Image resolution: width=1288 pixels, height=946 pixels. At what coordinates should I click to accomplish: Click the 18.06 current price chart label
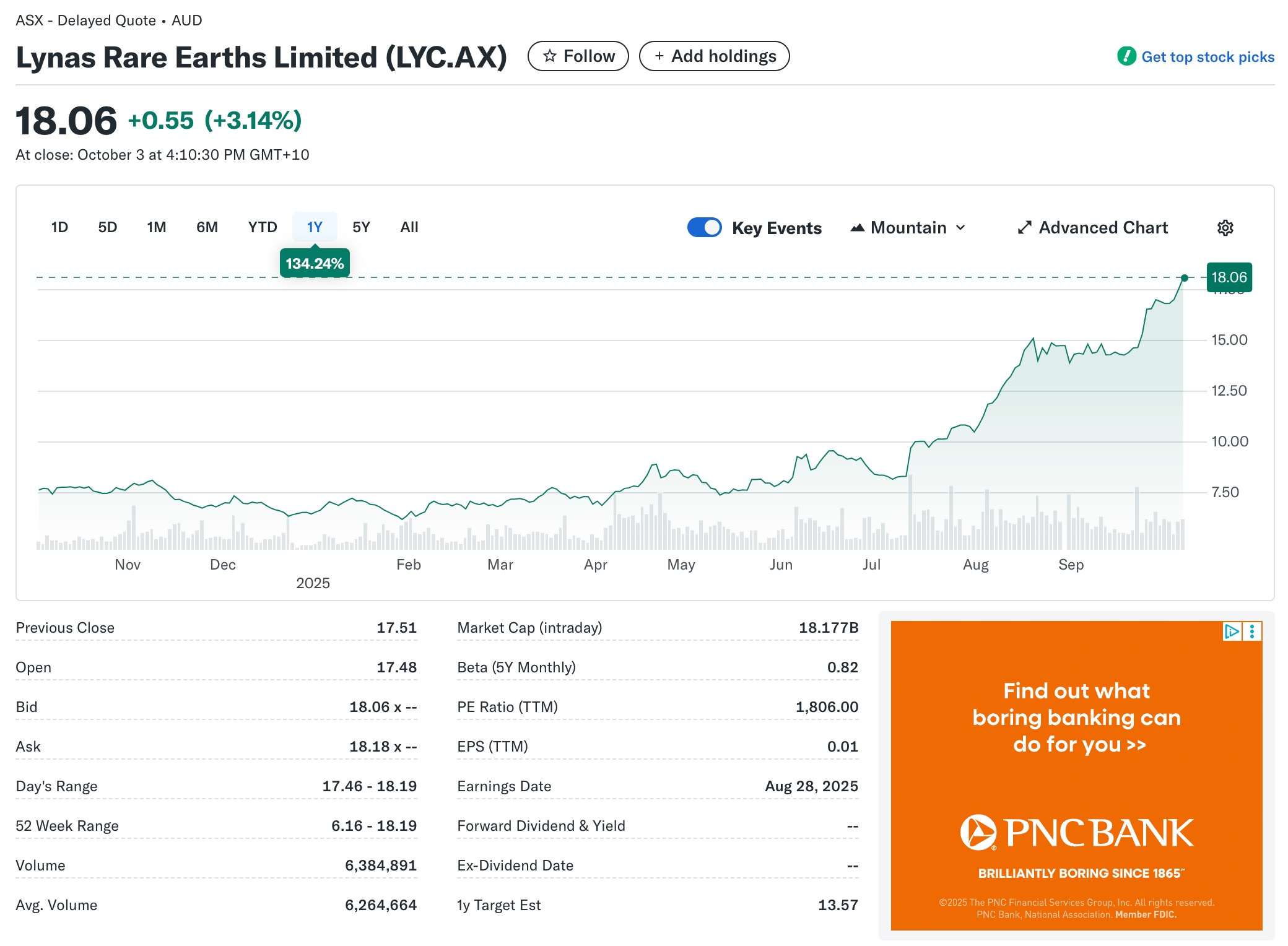coord(1229,277)
